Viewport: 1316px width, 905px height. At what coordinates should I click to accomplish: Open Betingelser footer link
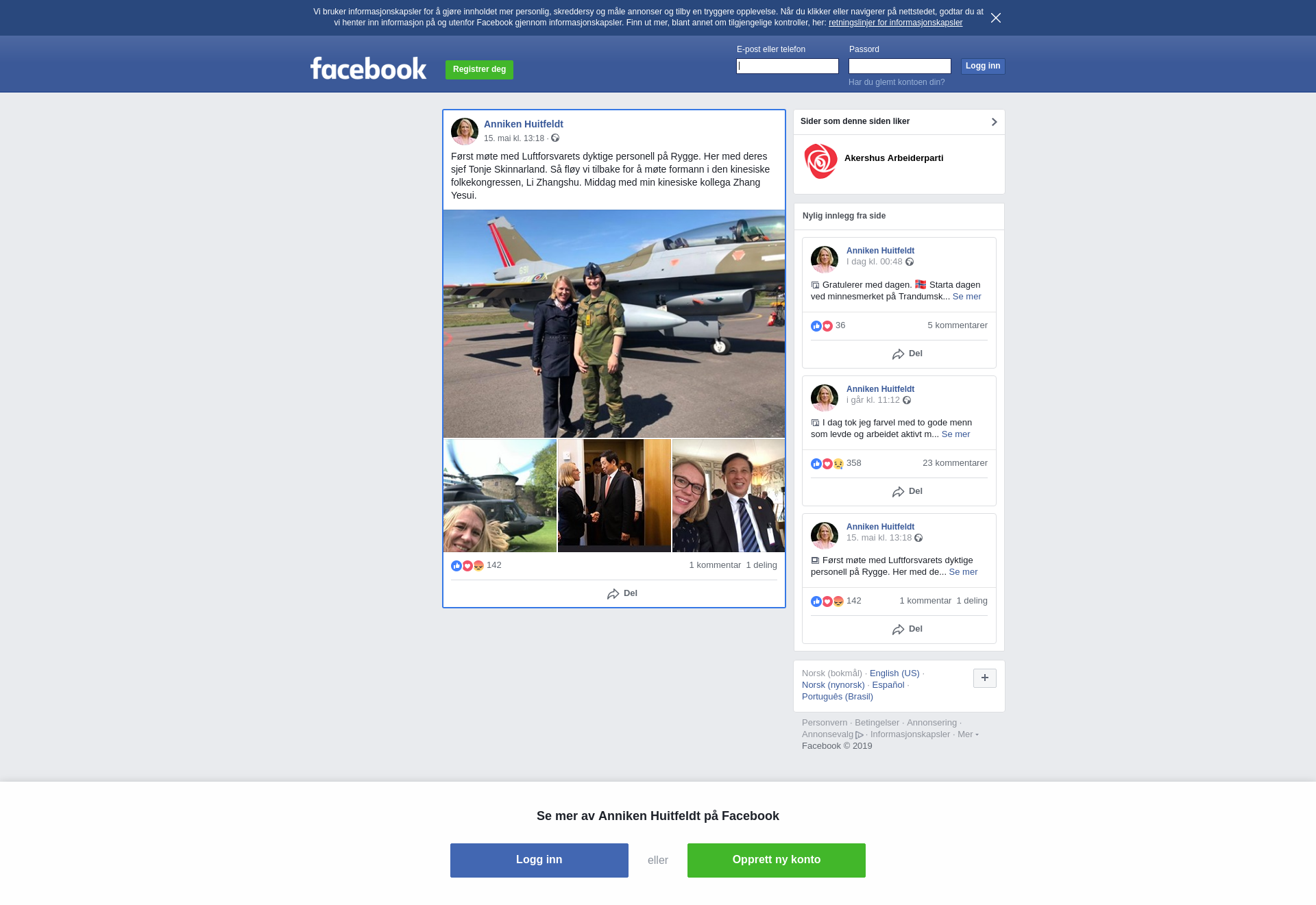tap(877, 723)
